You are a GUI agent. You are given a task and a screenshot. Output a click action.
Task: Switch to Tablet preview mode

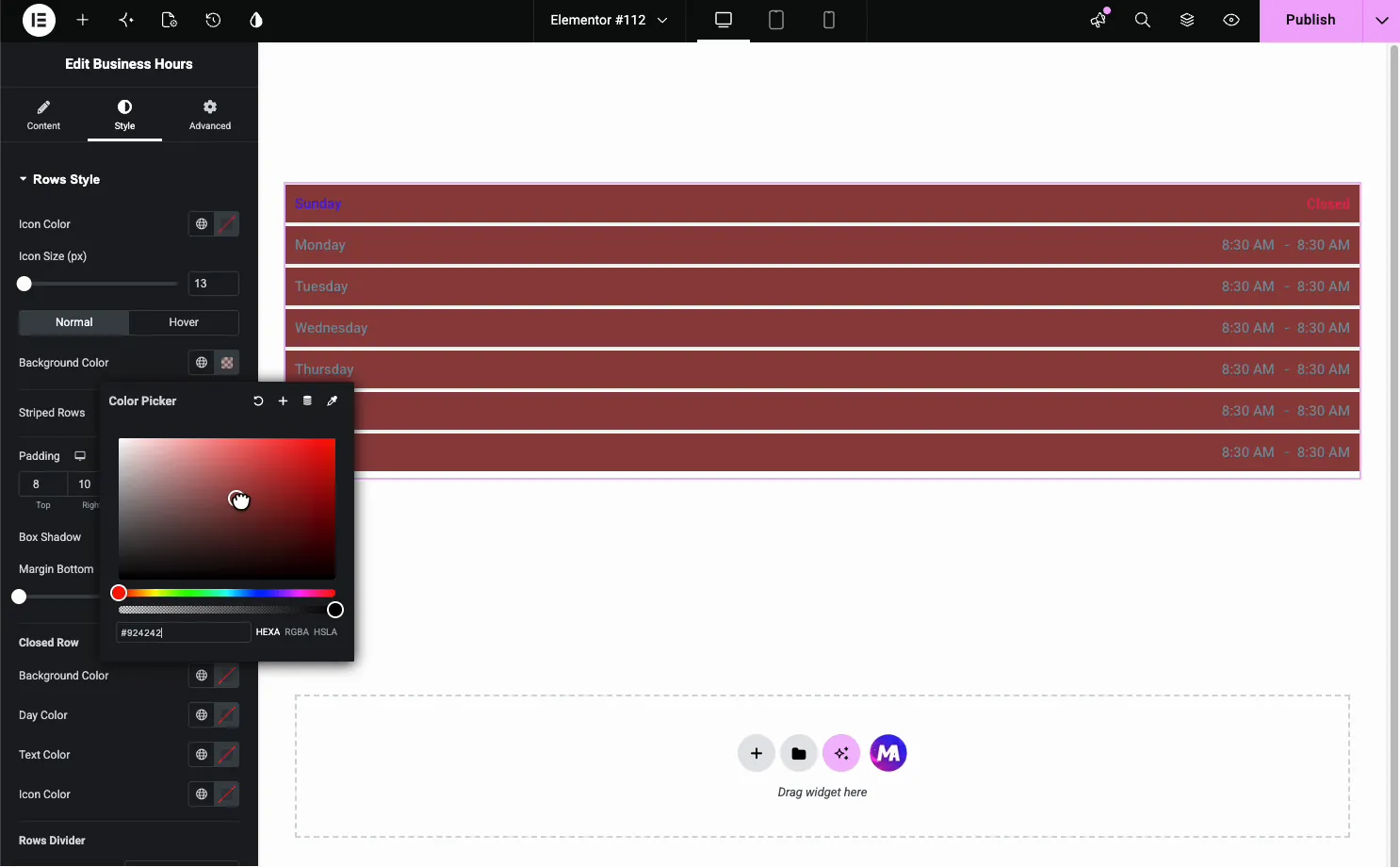pyautogui.click(x=776, y=20)
